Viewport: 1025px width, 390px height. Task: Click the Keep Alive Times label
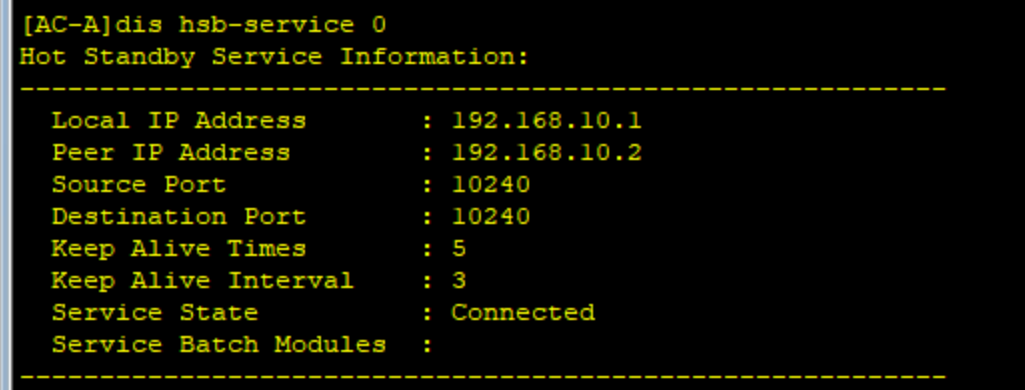pyautogui.click(x=178, y=249)
